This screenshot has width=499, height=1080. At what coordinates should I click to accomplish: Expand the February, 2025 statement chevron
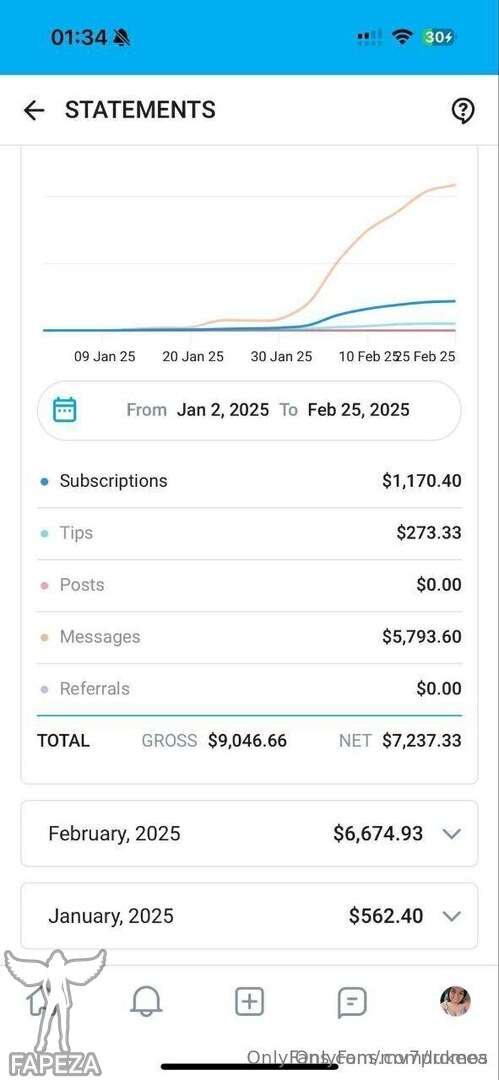(451, 833)
